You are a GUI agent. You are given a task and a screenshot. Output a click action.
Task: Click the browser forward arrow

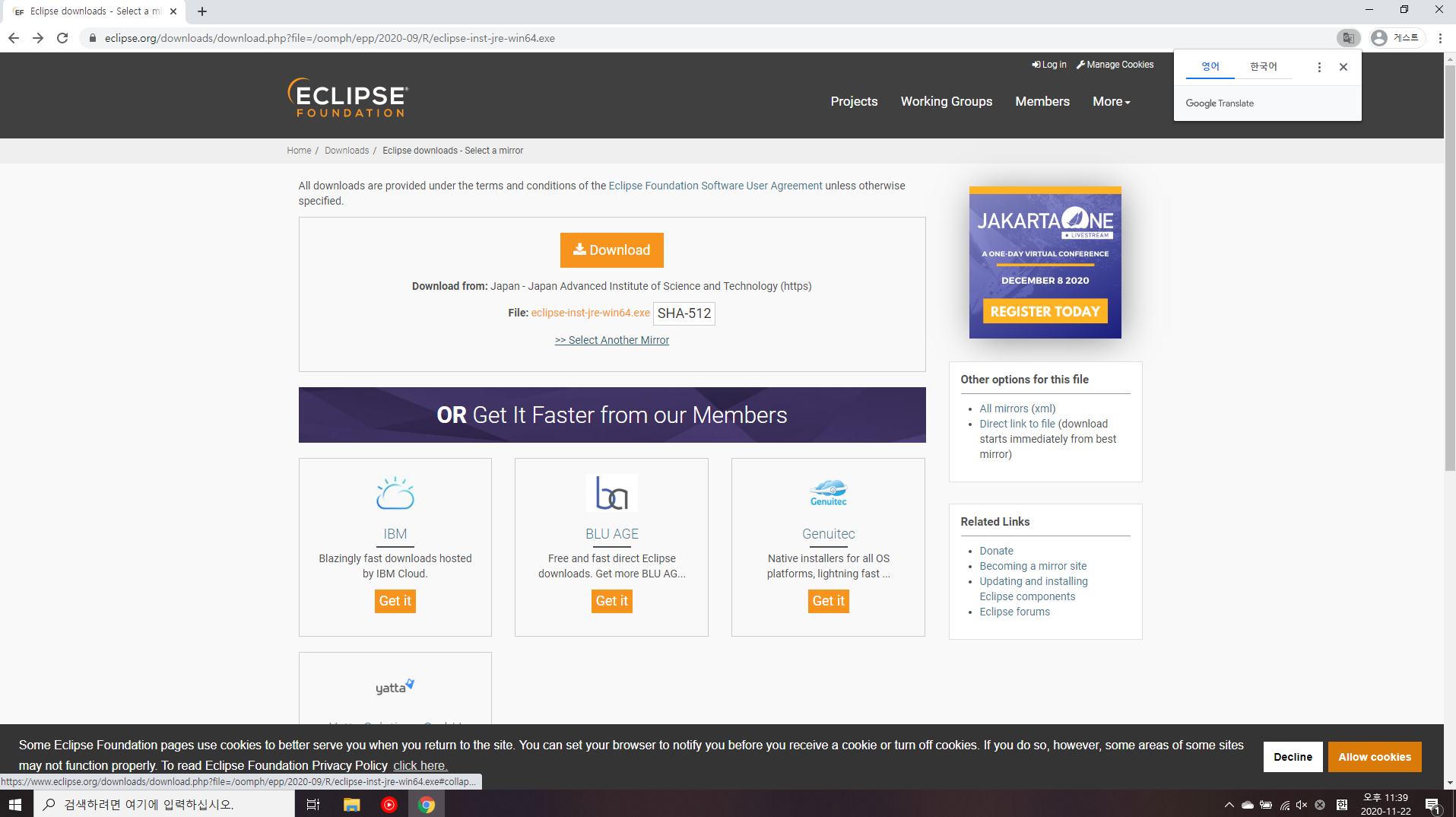pos(38,38)
